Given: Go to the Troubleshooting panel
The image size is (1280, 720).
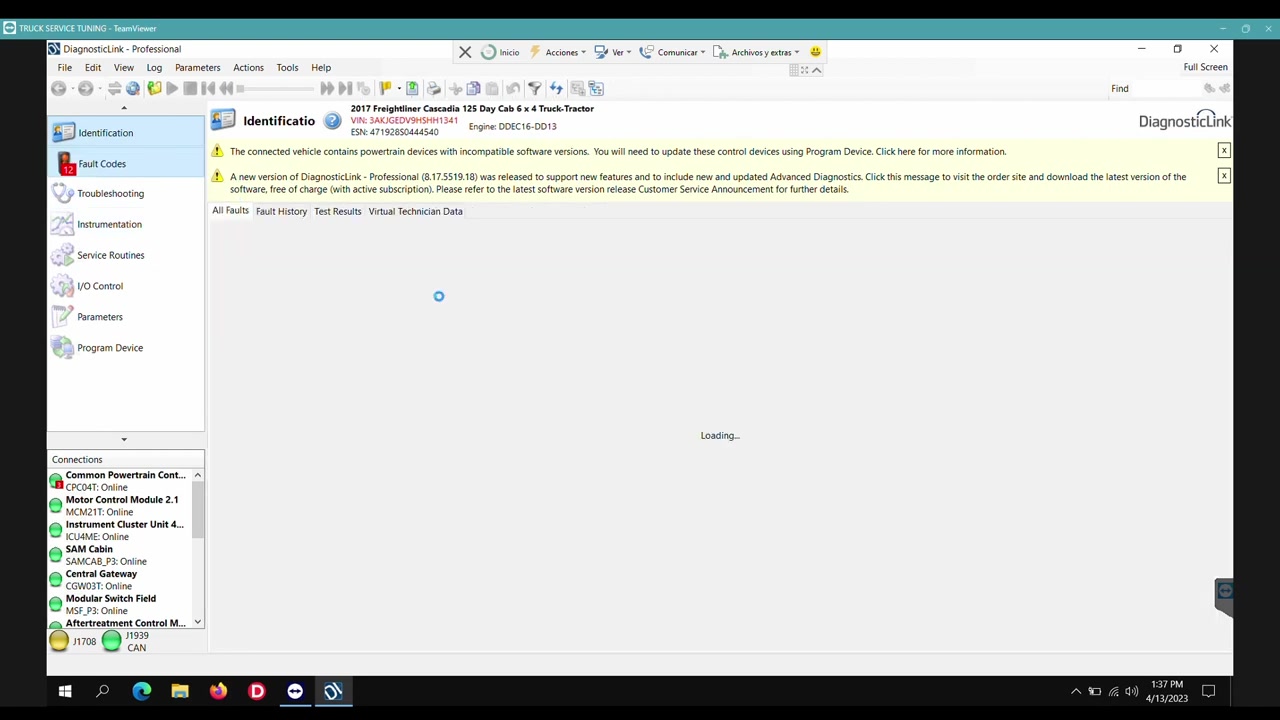Looking at the screenshot, I should 125,193.
